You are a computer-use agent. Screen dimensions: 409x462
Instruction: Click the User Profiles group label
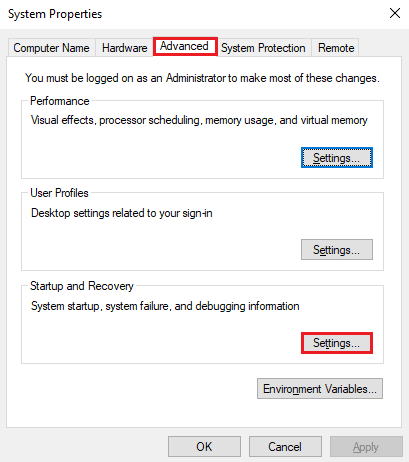pos(59,193)
